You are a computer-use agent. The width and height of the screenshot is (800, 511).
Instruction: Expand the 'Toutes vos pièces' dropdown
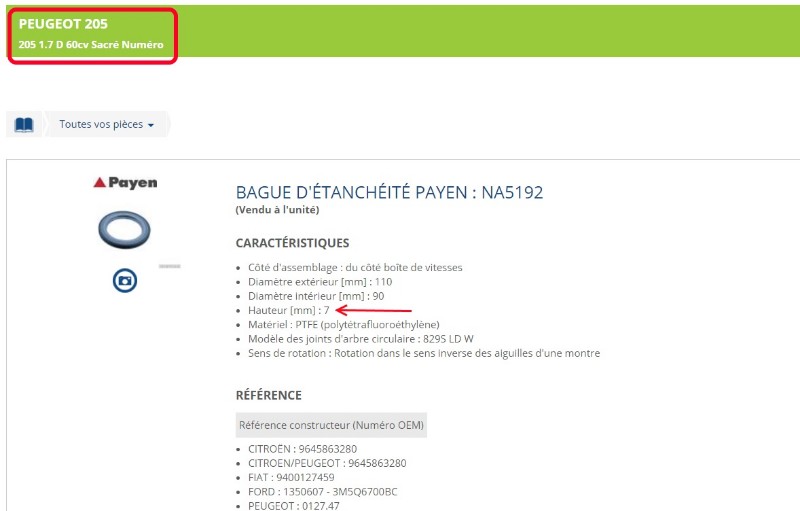point(107,124)
